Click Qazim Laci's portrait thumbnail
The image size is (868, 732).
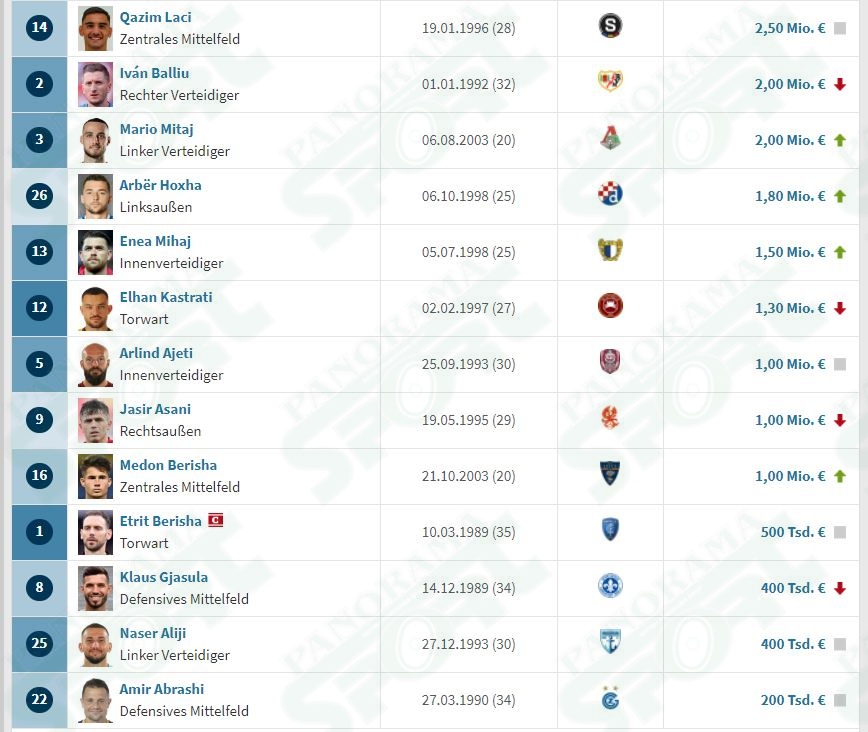point(95,28)
